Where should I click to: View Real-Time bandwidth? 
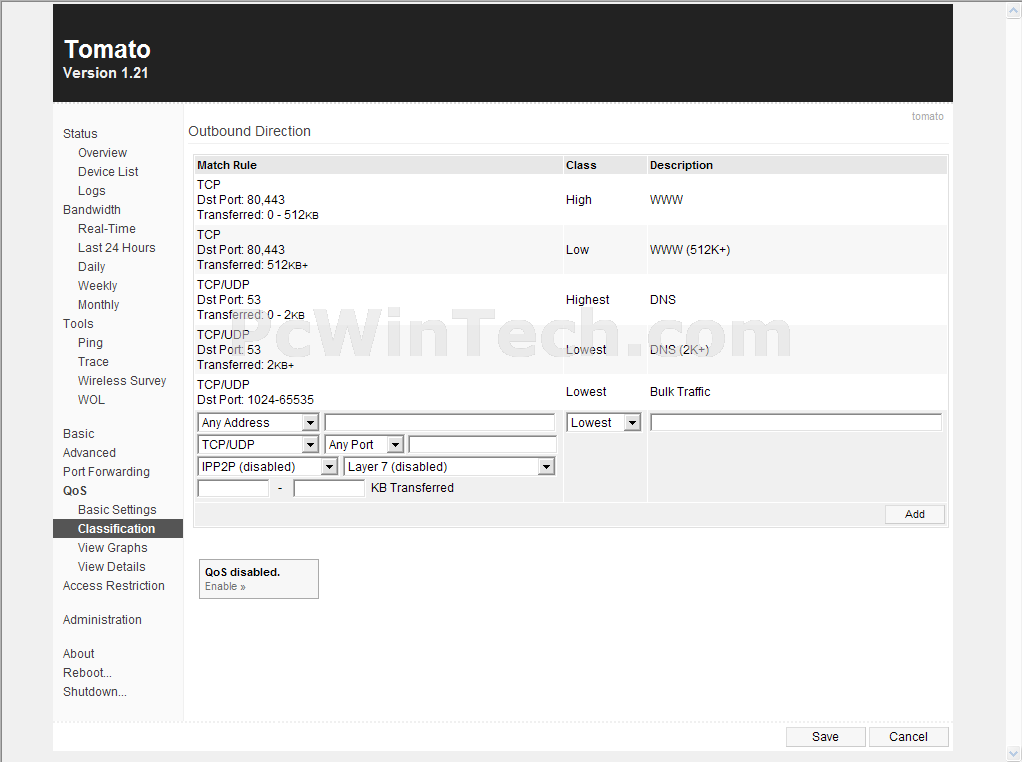pyautogui.click(x=107, y=229)
